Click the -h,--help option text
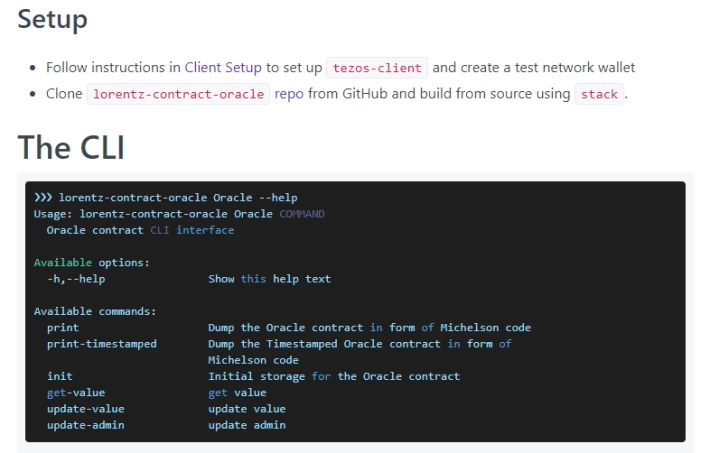 coord(76,279)
